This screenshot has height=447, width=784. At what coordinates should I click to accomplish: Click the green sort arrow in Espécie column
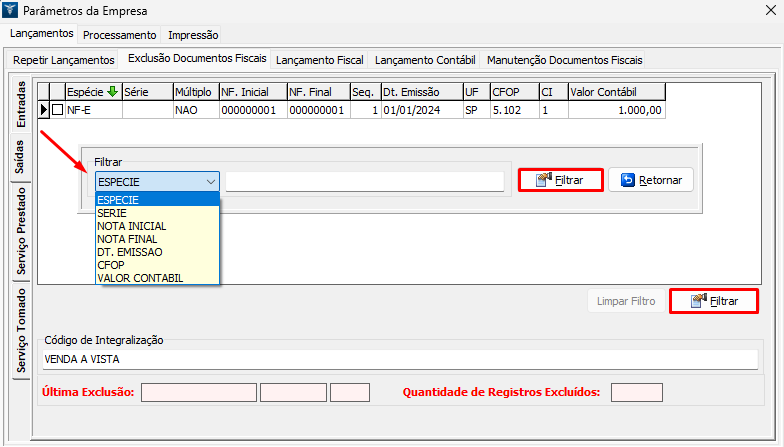click(112, 92)
